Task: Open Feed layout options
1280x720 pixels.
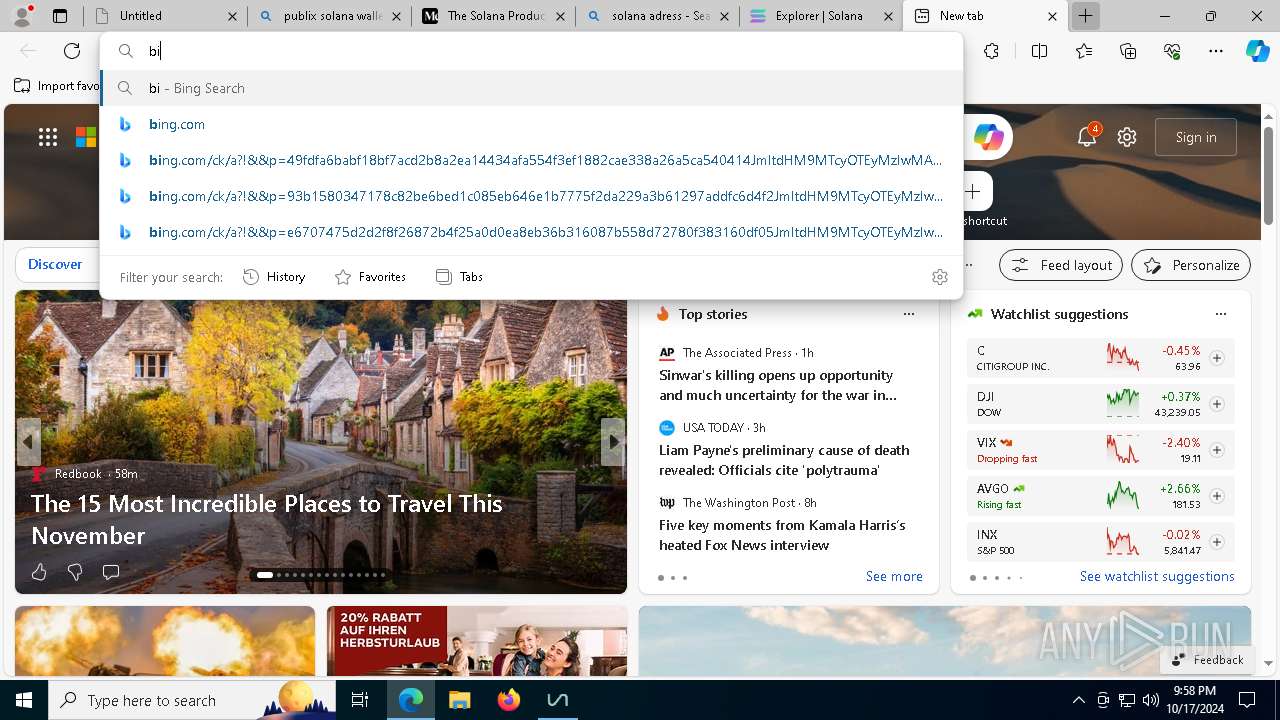Action: 1061,265
